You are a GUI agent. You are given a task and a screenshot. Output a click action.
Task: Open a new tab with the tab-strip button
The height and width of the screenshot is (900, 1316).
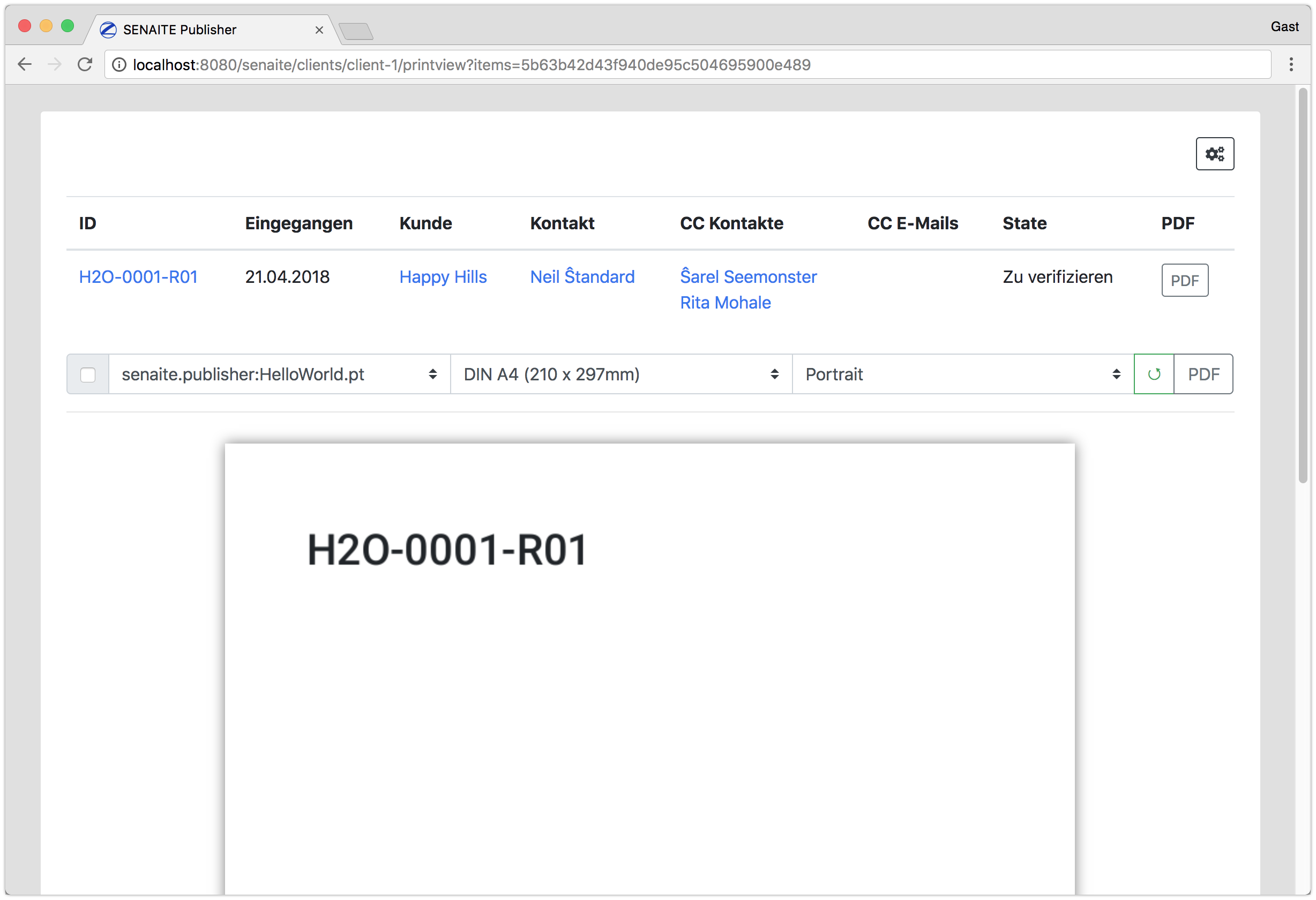pos(356,31)
